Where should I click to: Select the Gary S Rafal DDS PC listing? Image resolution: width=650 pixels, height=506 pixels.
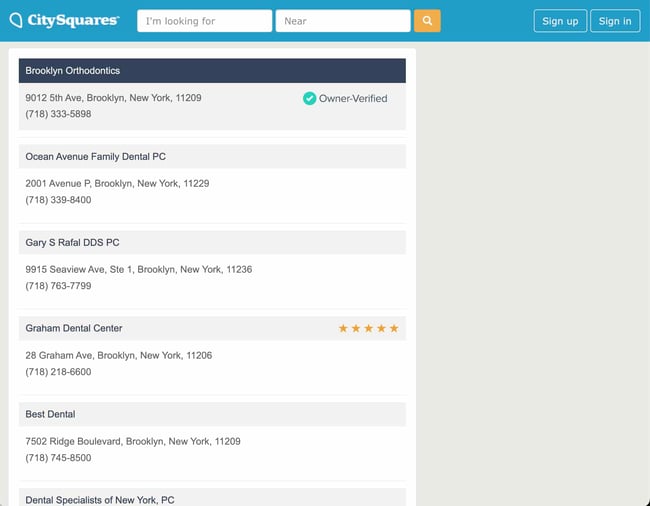click(x=72, y=243)
